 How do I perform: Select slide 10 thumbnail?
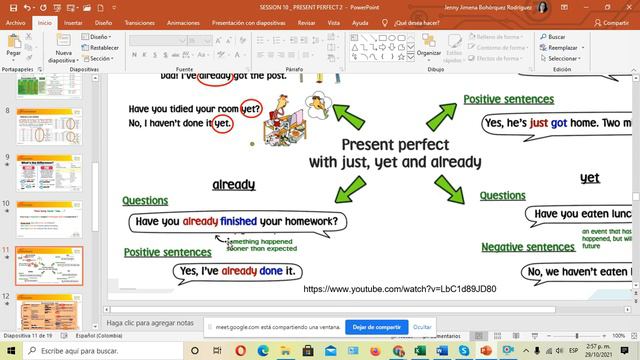[49, 219]
